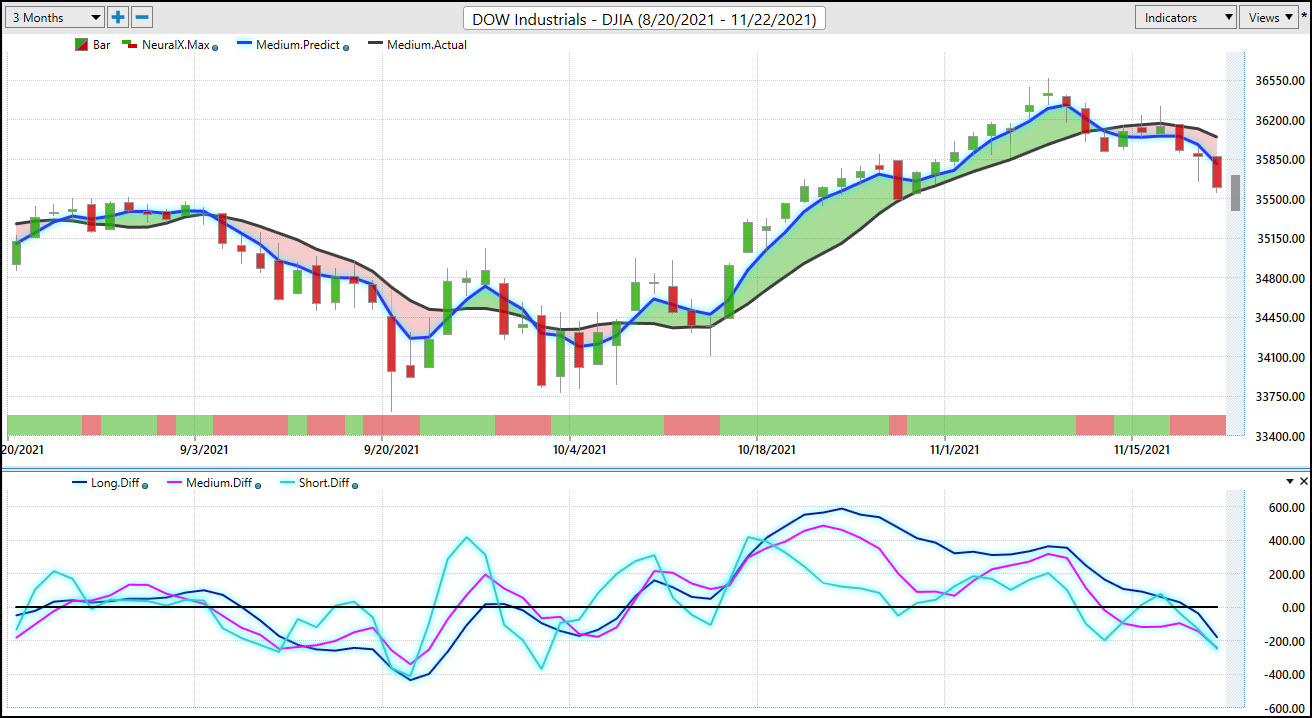Click the 33400.00 price axis label

point(1278,436)
